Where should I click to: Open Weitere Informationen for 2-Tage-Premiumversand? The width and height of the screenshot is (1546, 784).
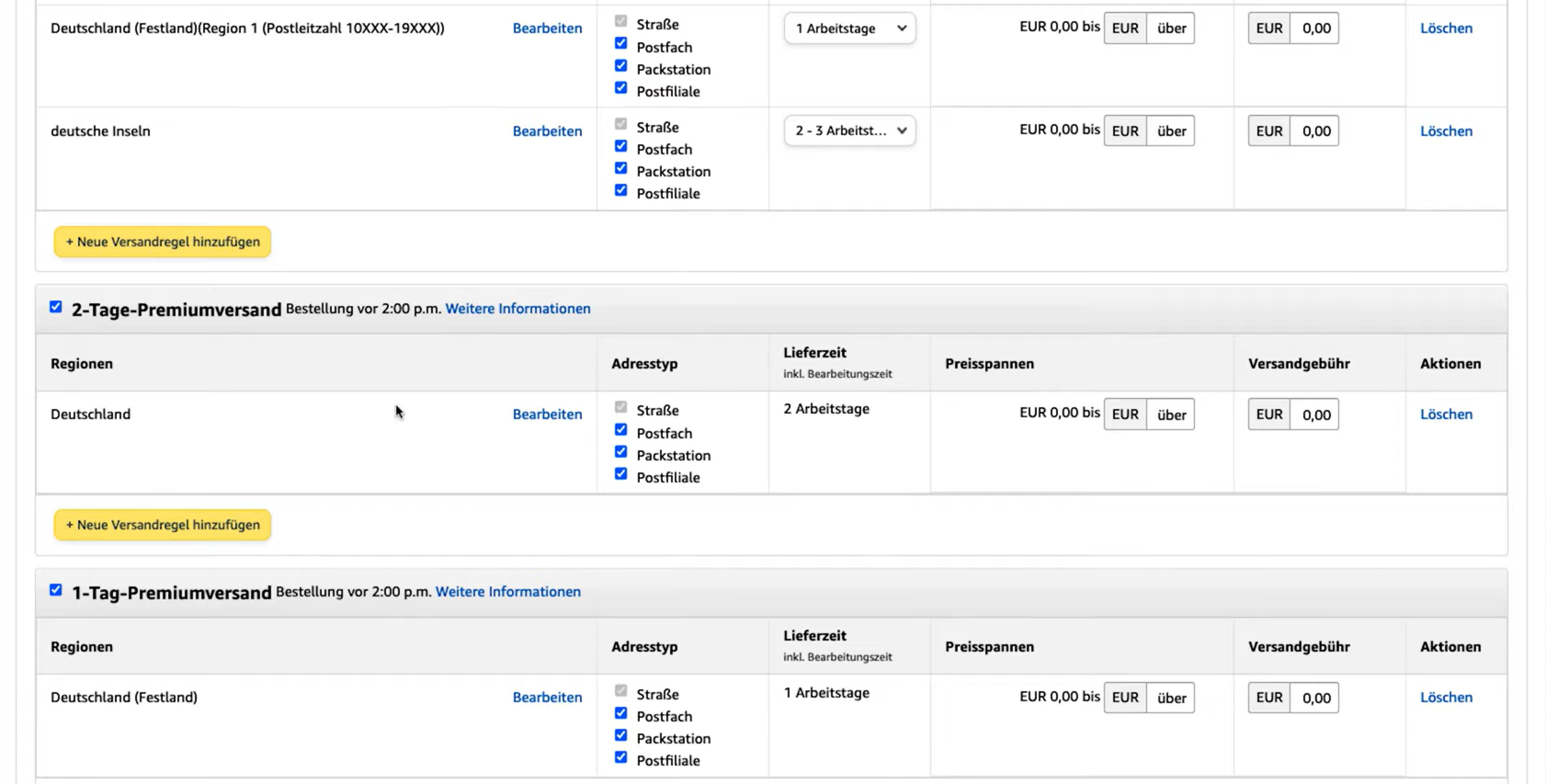tap(518, 309)
